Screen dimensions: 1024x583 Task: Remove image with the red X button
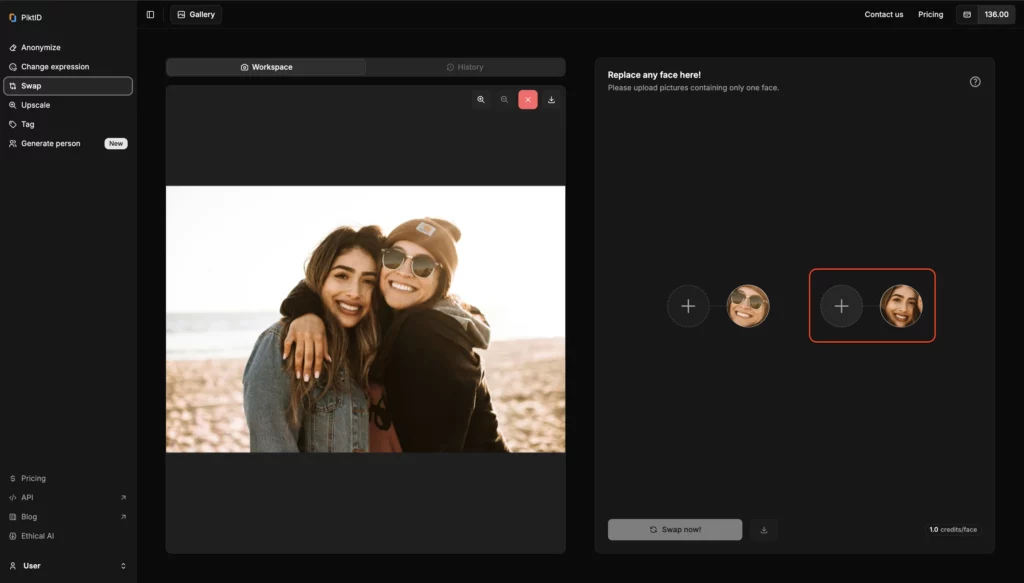528,100
